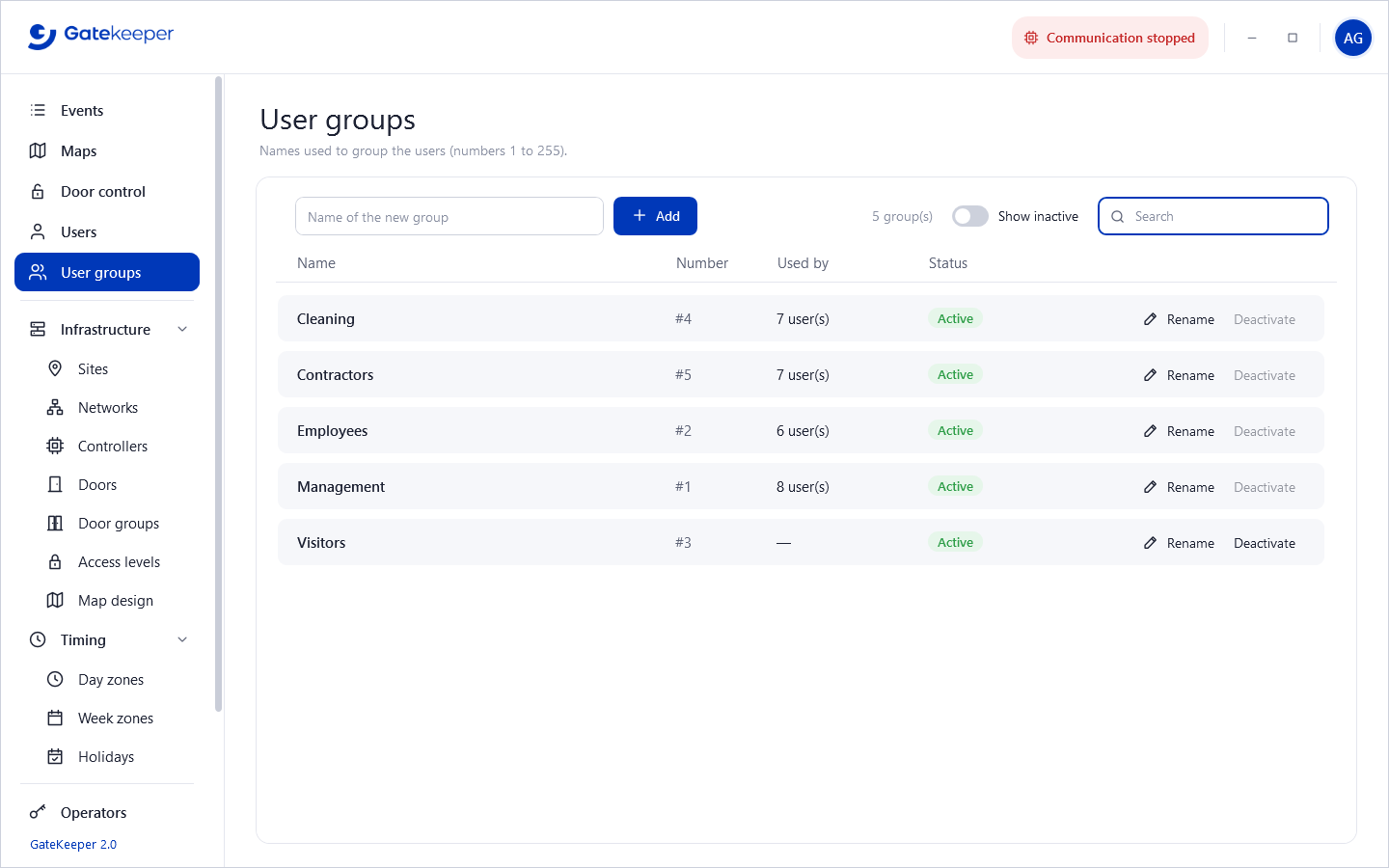The image size is (1389, 868).
Task: Click the Controllers chip icon
Action: click(55, 446)
